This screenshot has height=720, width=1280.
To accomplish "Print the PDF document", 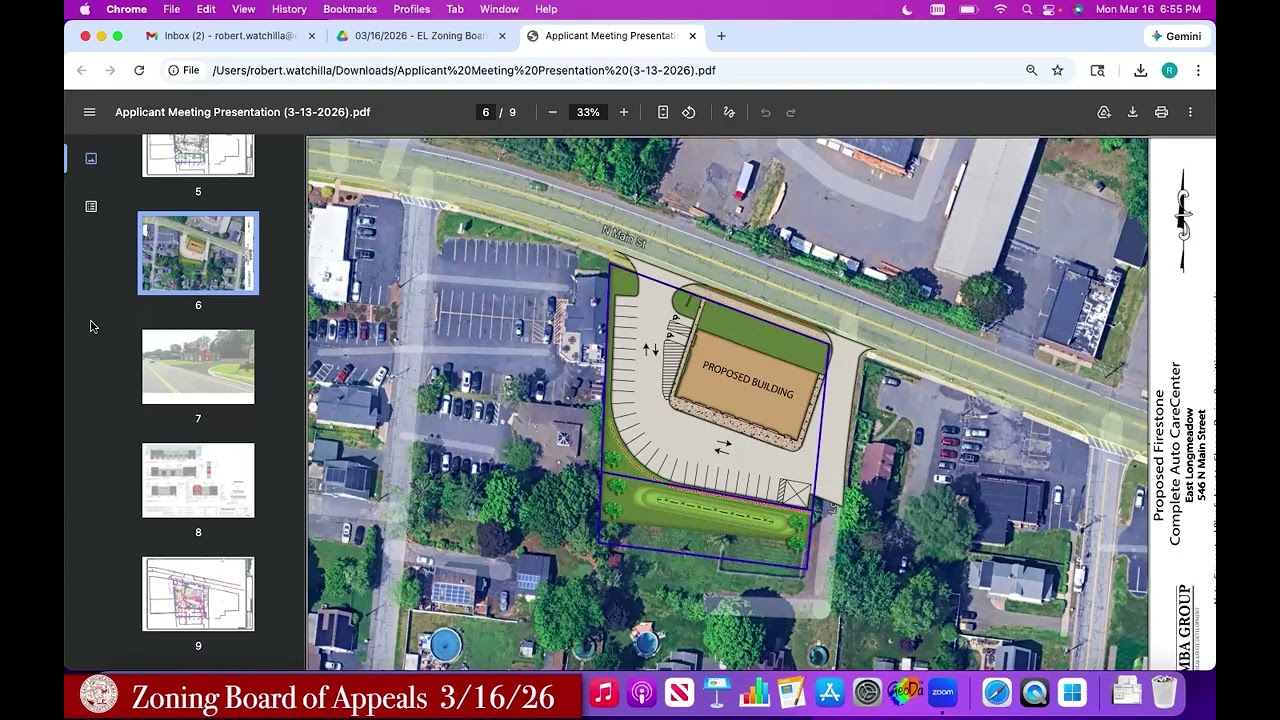I will [x=1161, y=112].
